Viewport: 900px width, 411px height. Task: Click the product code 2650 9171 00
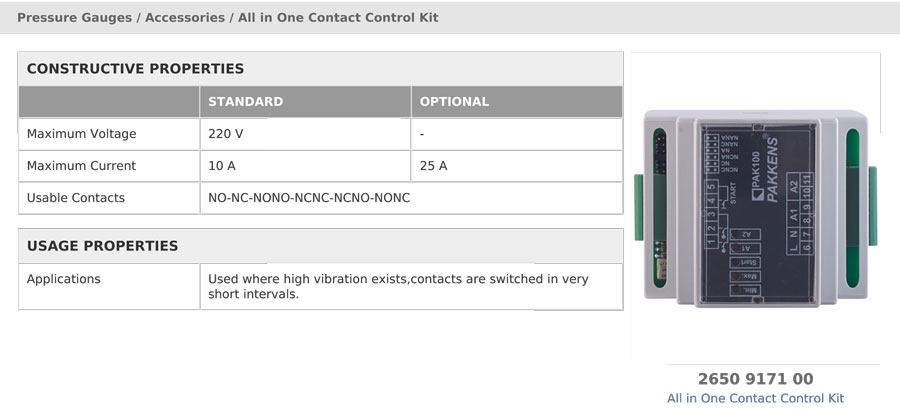point(755,379)
